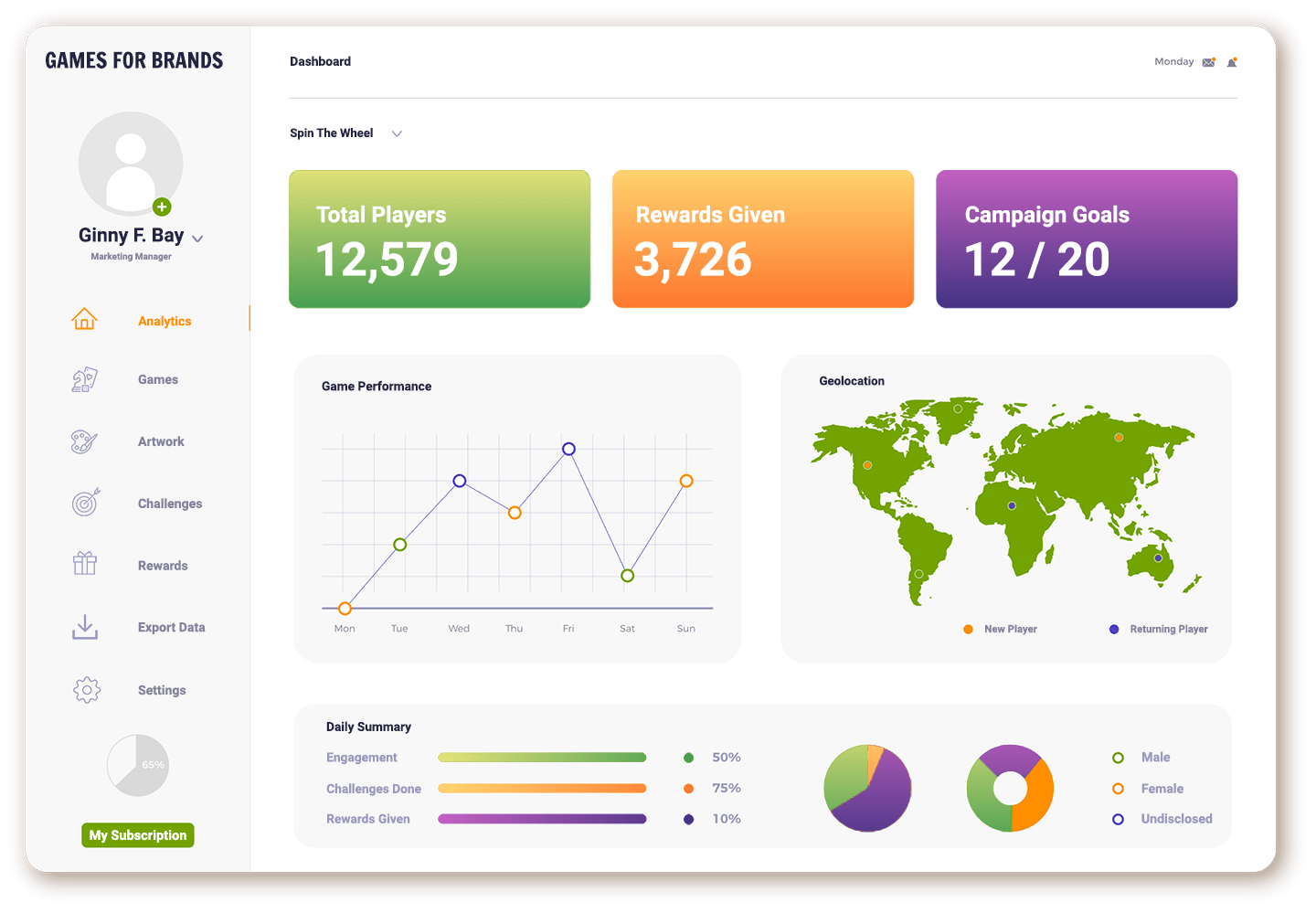Click the My Subscription button

(x=138, y=835)
